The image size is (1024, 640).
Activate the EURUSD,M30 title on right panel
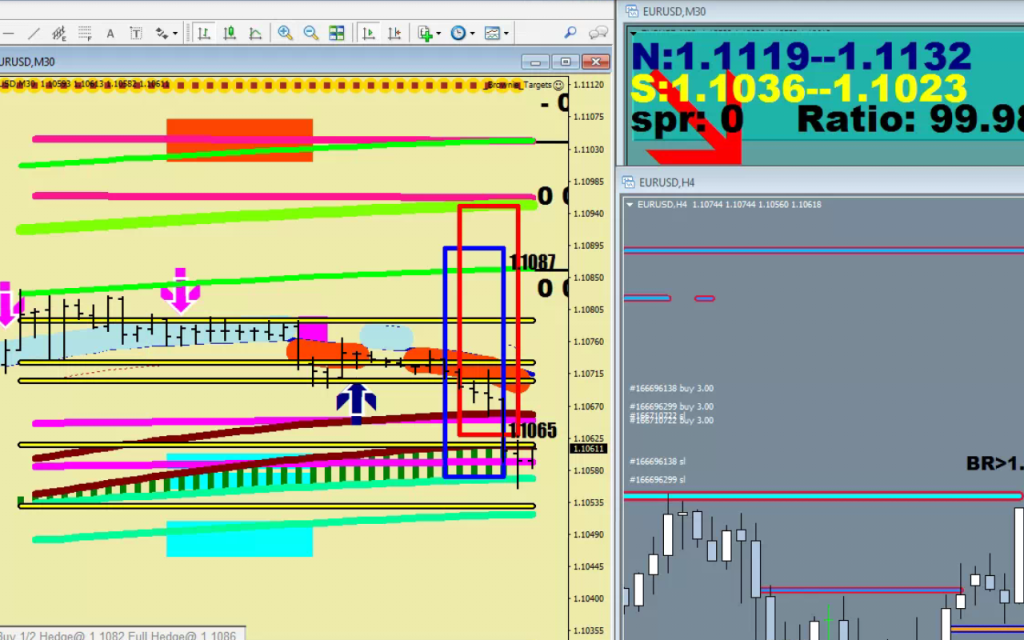pos(673,11)
